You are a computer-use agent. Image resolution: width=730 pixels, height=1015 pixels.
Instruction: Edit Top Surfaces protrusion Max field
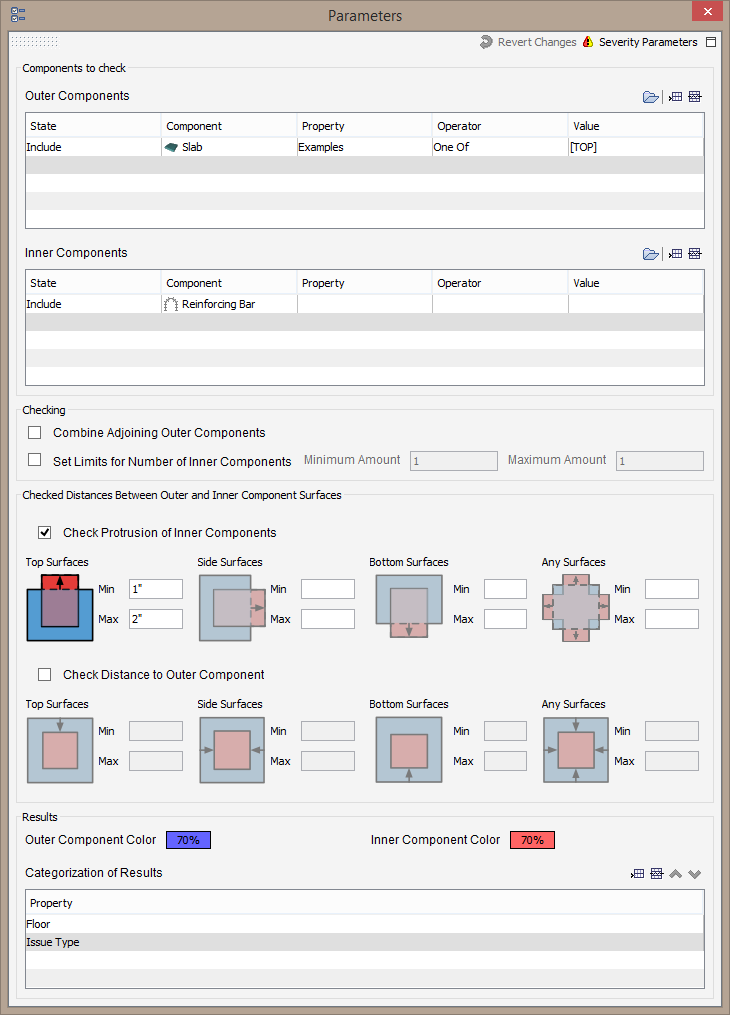156,619
